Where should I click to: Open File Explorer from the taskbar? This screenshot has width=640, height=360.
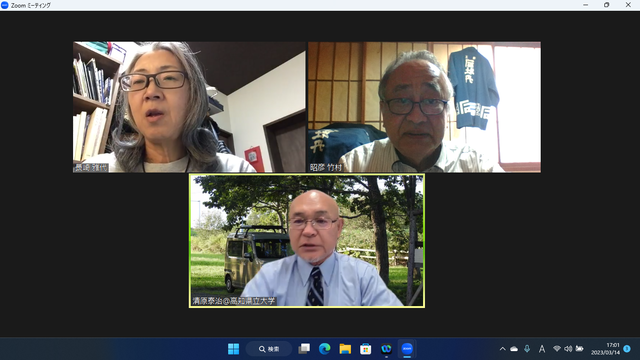(345, 349)
